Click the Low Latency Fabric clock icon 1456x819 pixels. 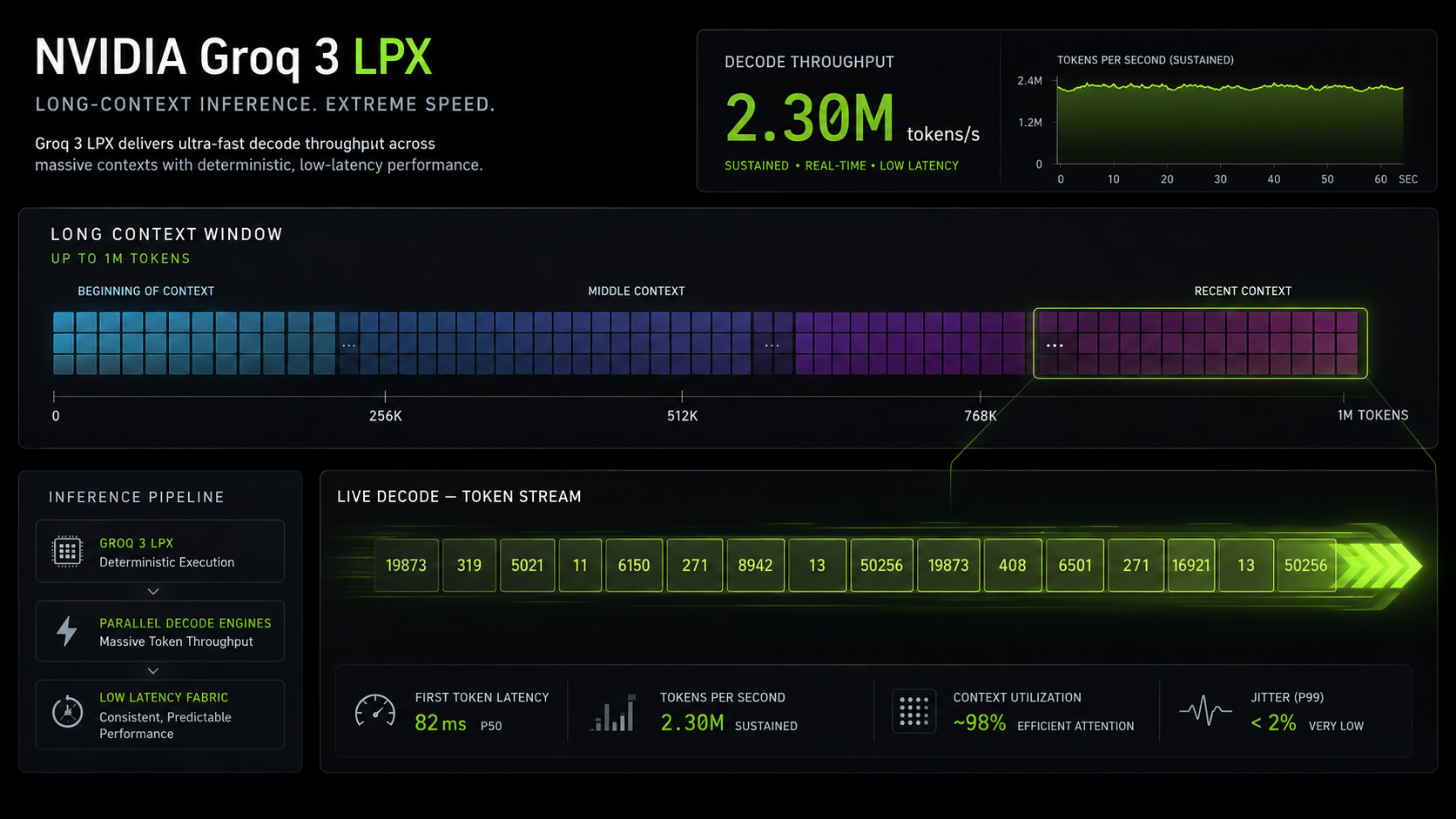(67, 712)
